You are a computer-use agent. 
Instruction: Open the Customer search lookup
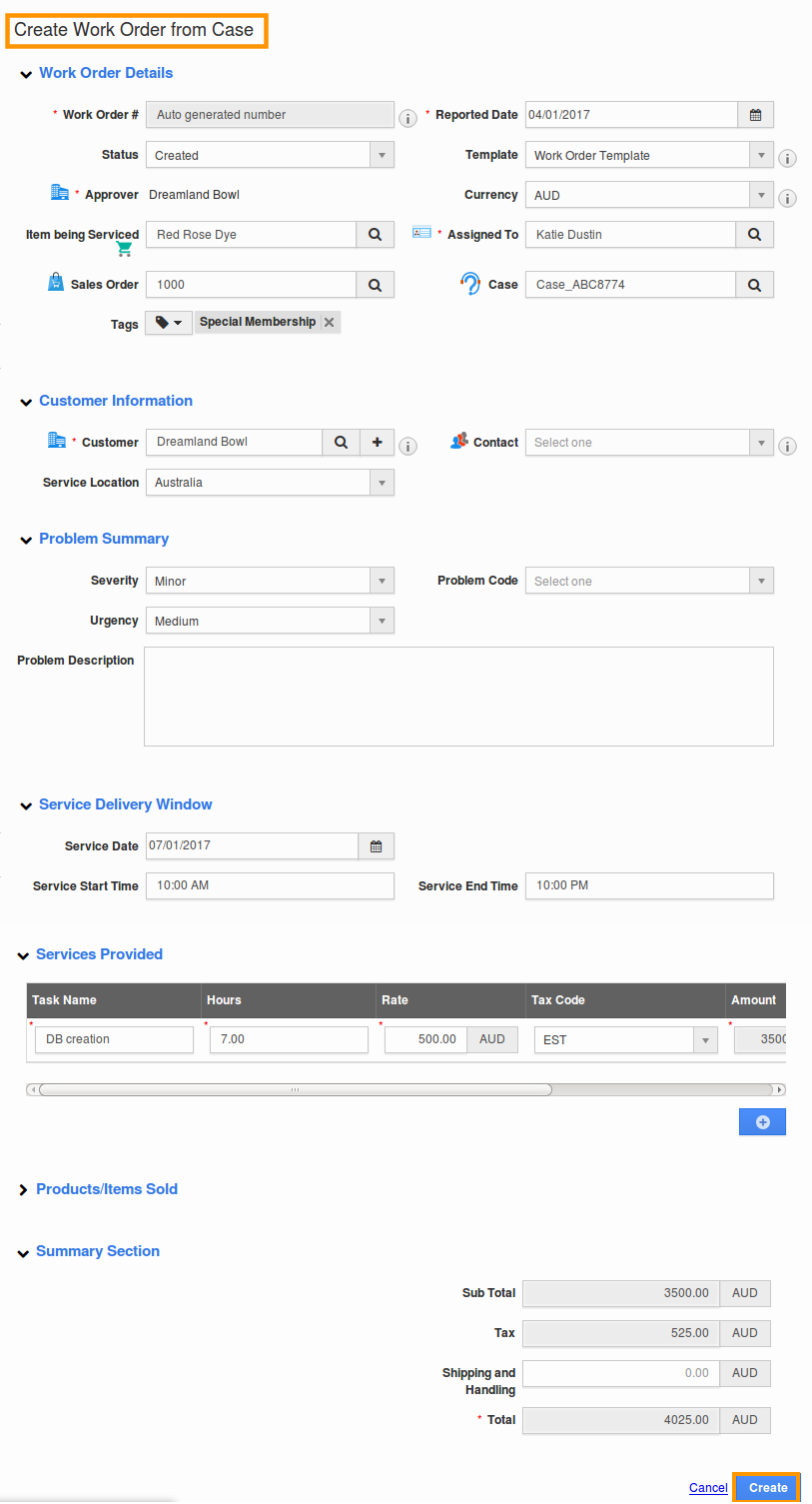pos(341,442)
